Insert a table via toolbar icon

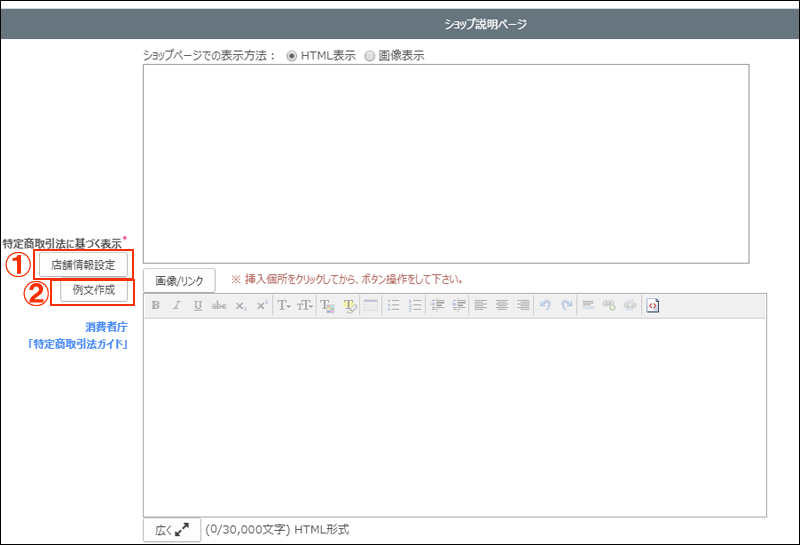click(x=371, y=305)
